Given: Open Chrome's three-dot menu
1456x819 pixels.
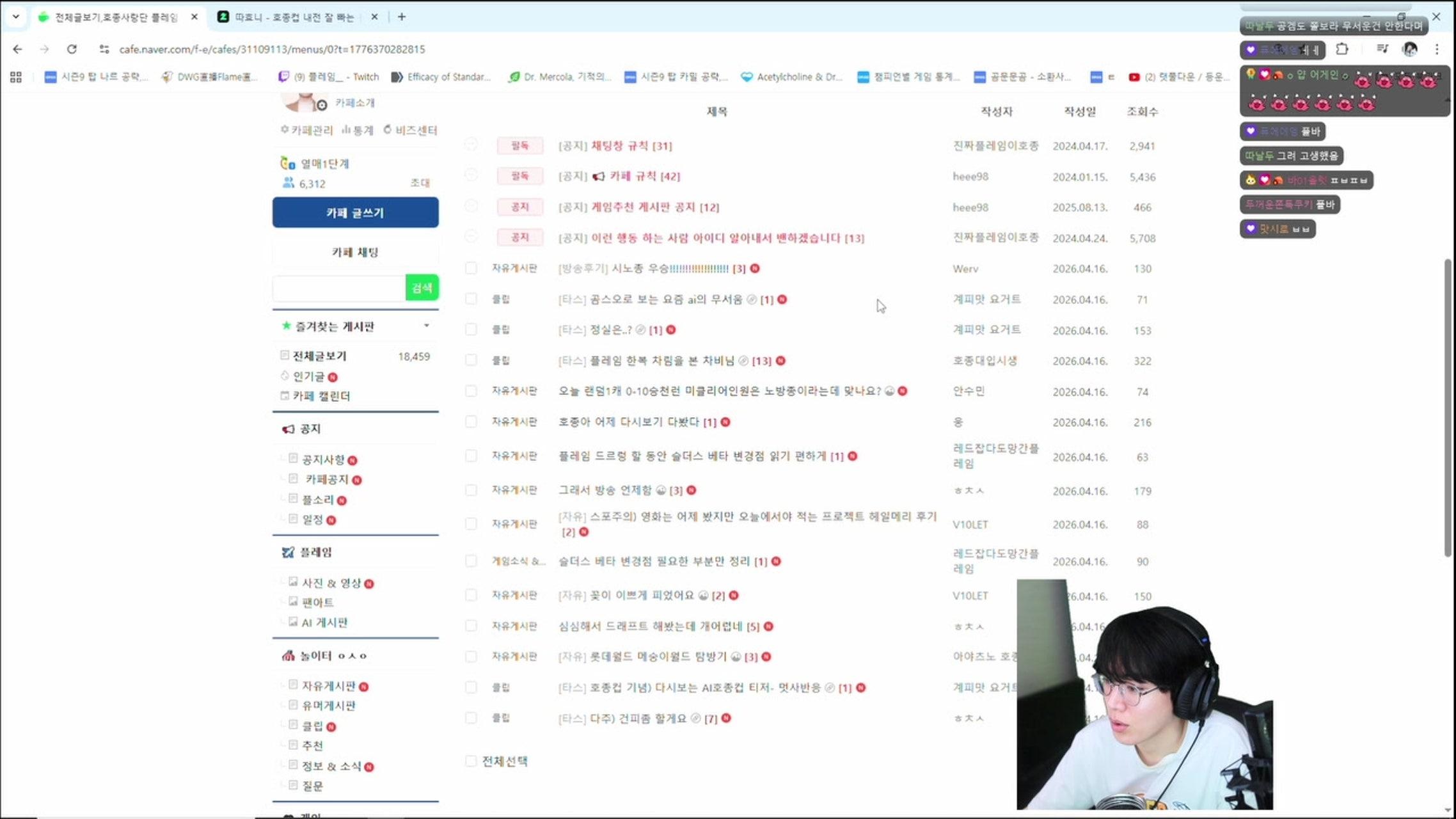Looking at the screenshot, I should tap(1437, 49).
